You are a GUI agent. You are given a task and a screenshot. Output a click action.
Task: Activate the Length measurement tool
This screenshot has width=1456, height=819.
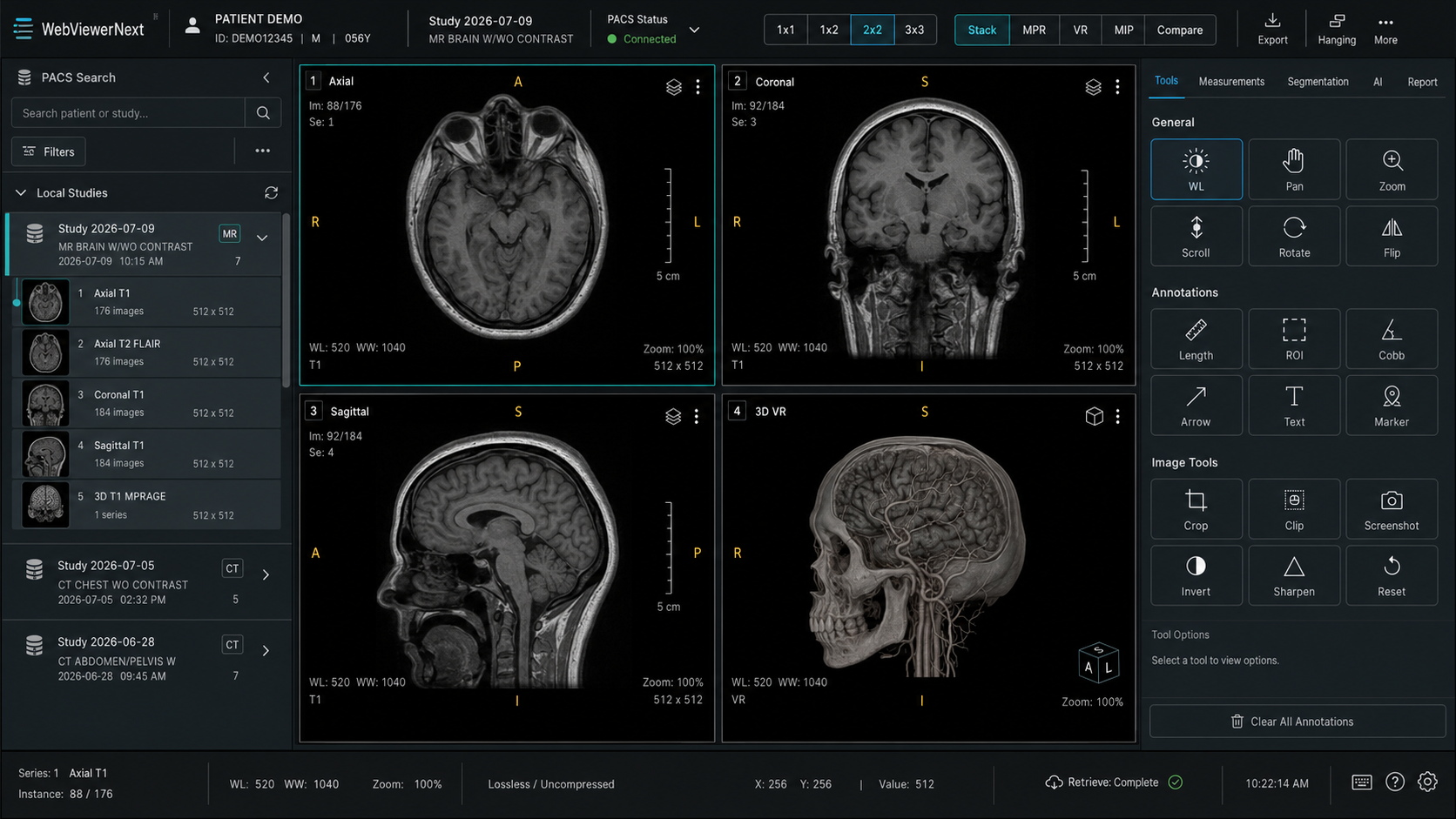[x=1196, y=339]
